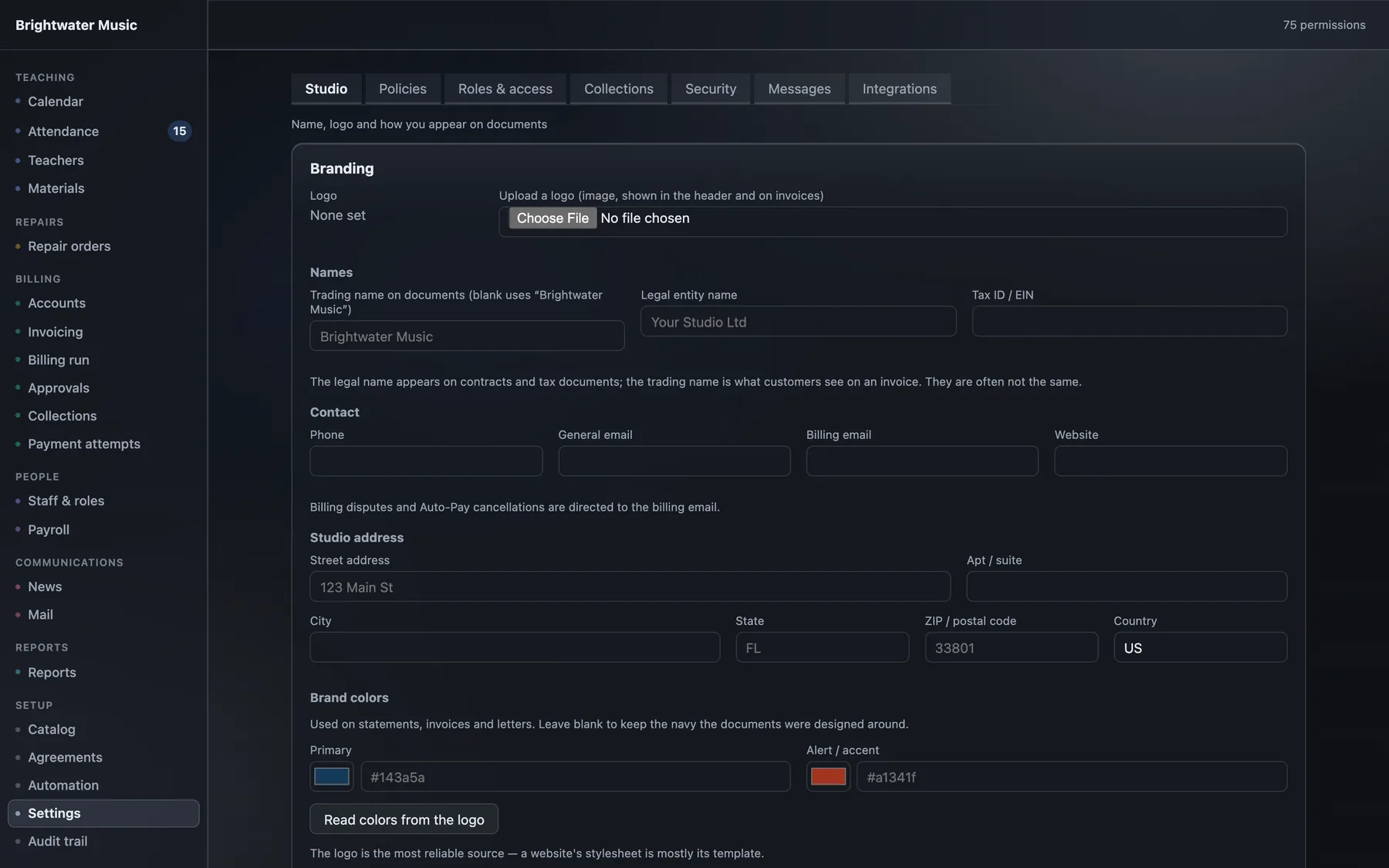Focus the Website input field
The height and width of the screenshot is (868, 1389).
pos(1171,461)
